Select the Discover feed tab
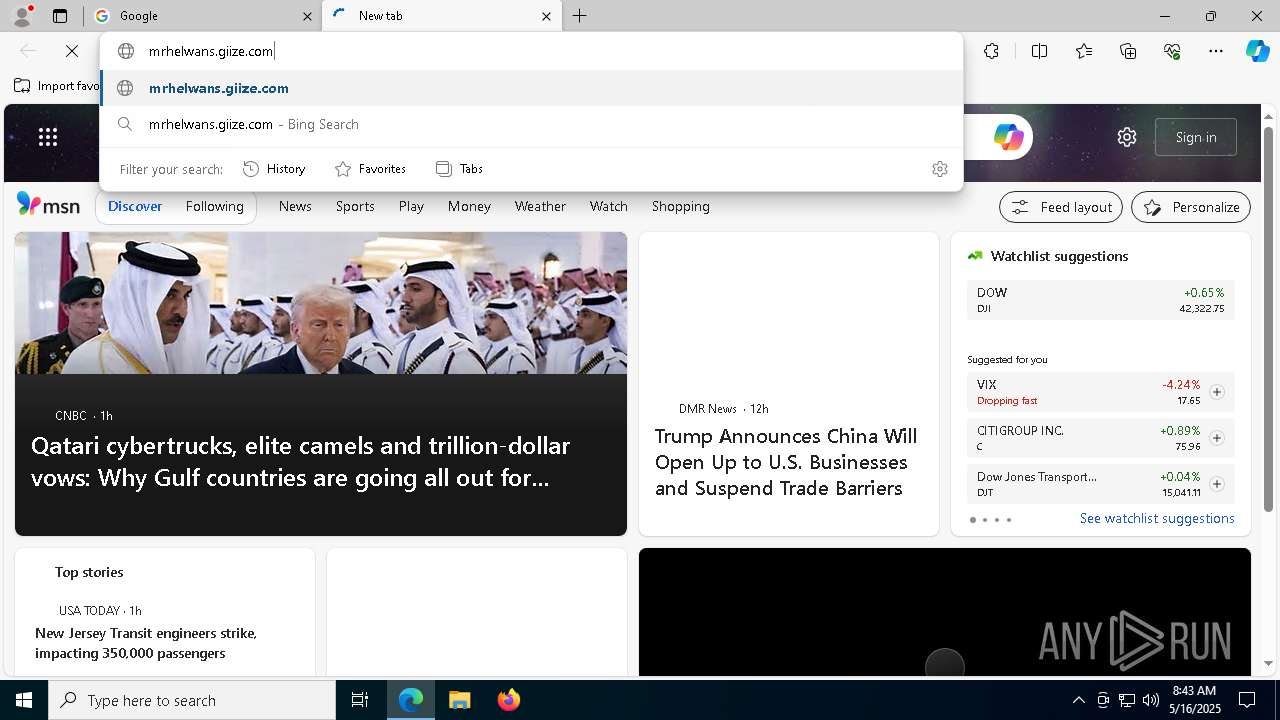The height and width of the screenshot is (720, 1280). click(x=135, y=206)
